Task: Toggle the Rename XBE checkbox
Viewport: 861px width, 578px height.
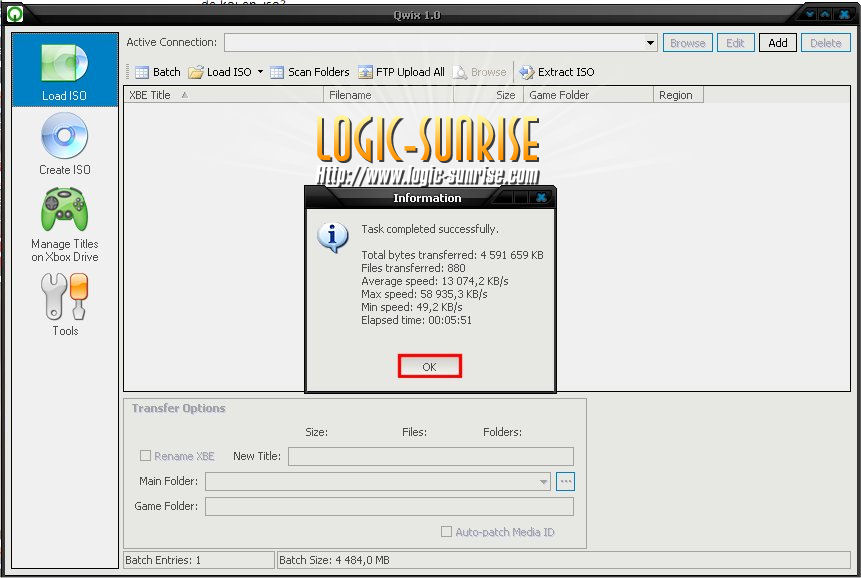Action: [146, 456]
